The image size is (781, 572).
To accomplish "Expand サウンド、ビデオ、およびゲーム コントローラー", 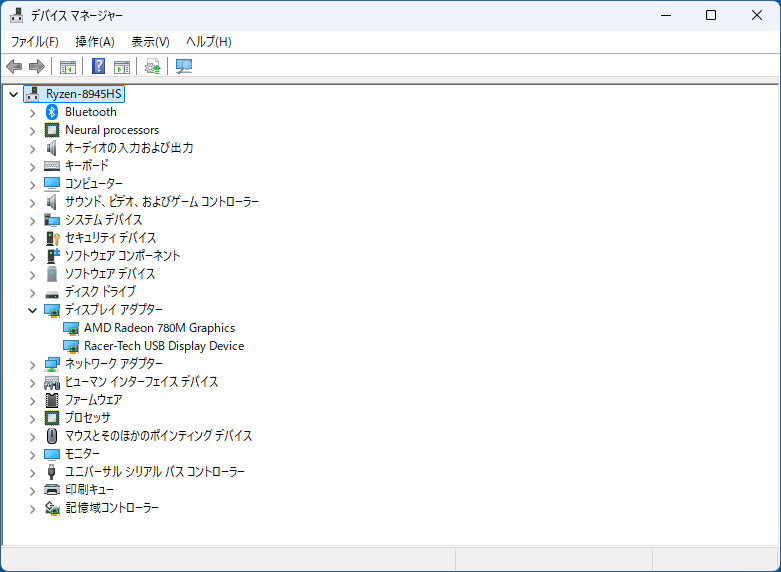I will 32,203.
